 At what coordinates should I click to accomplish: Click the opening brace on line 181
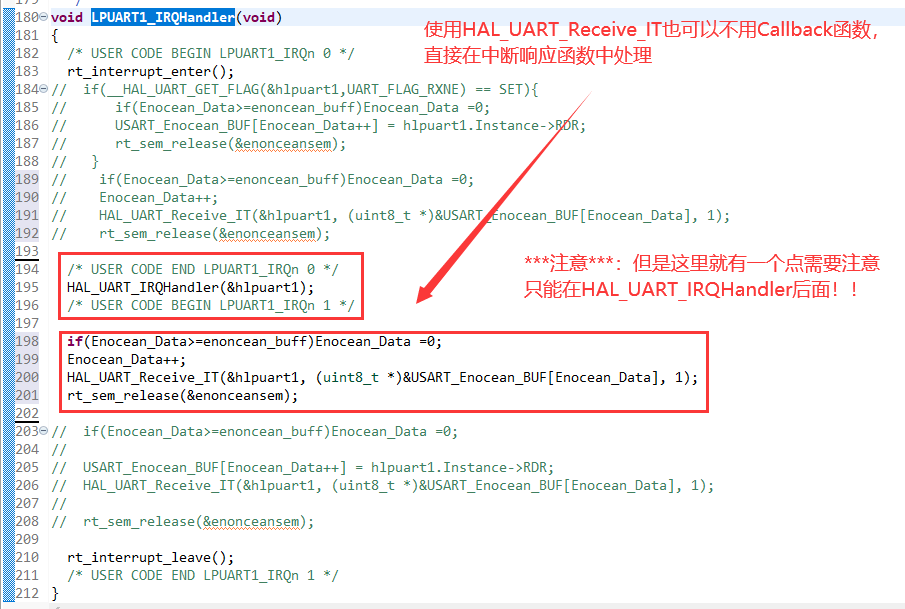pyautogui.click(x=55, y=36)
